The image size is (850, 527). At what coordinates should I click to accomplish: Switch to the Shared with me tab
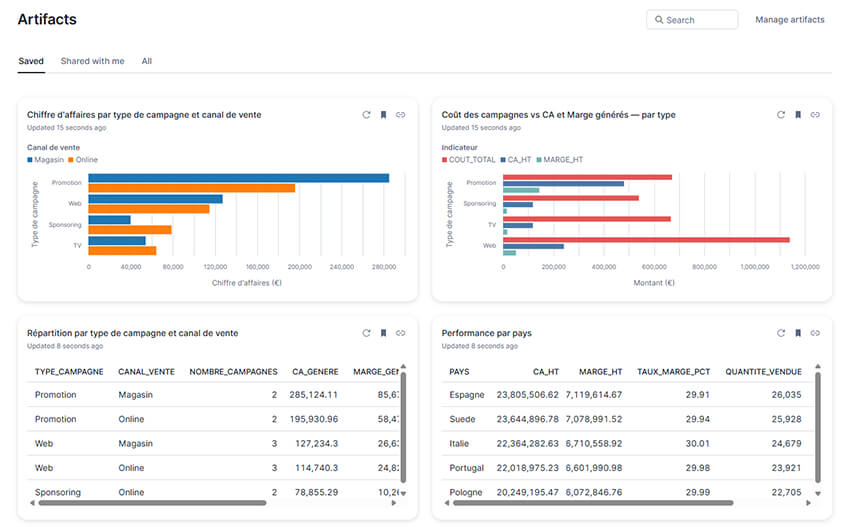point(93,61)
